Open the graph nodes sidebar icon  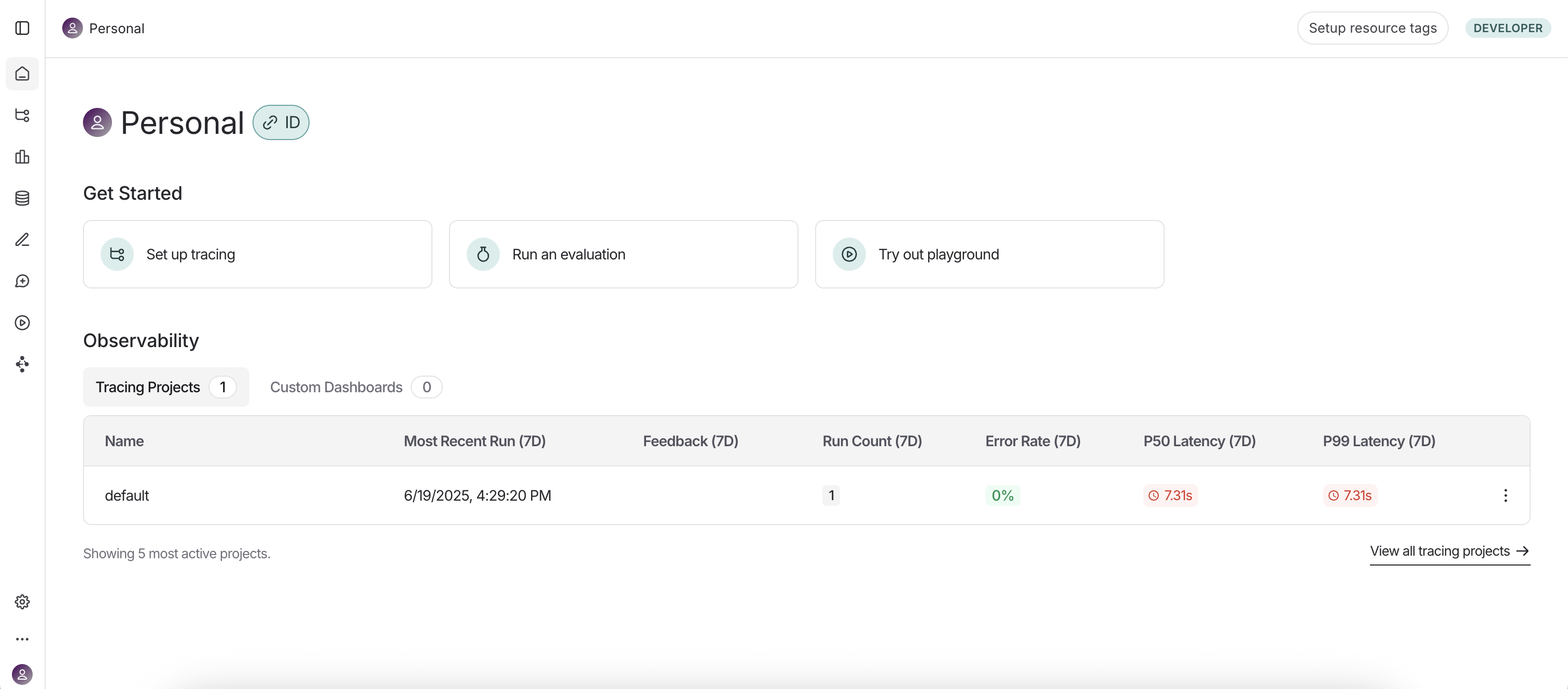tap(22, 364)
